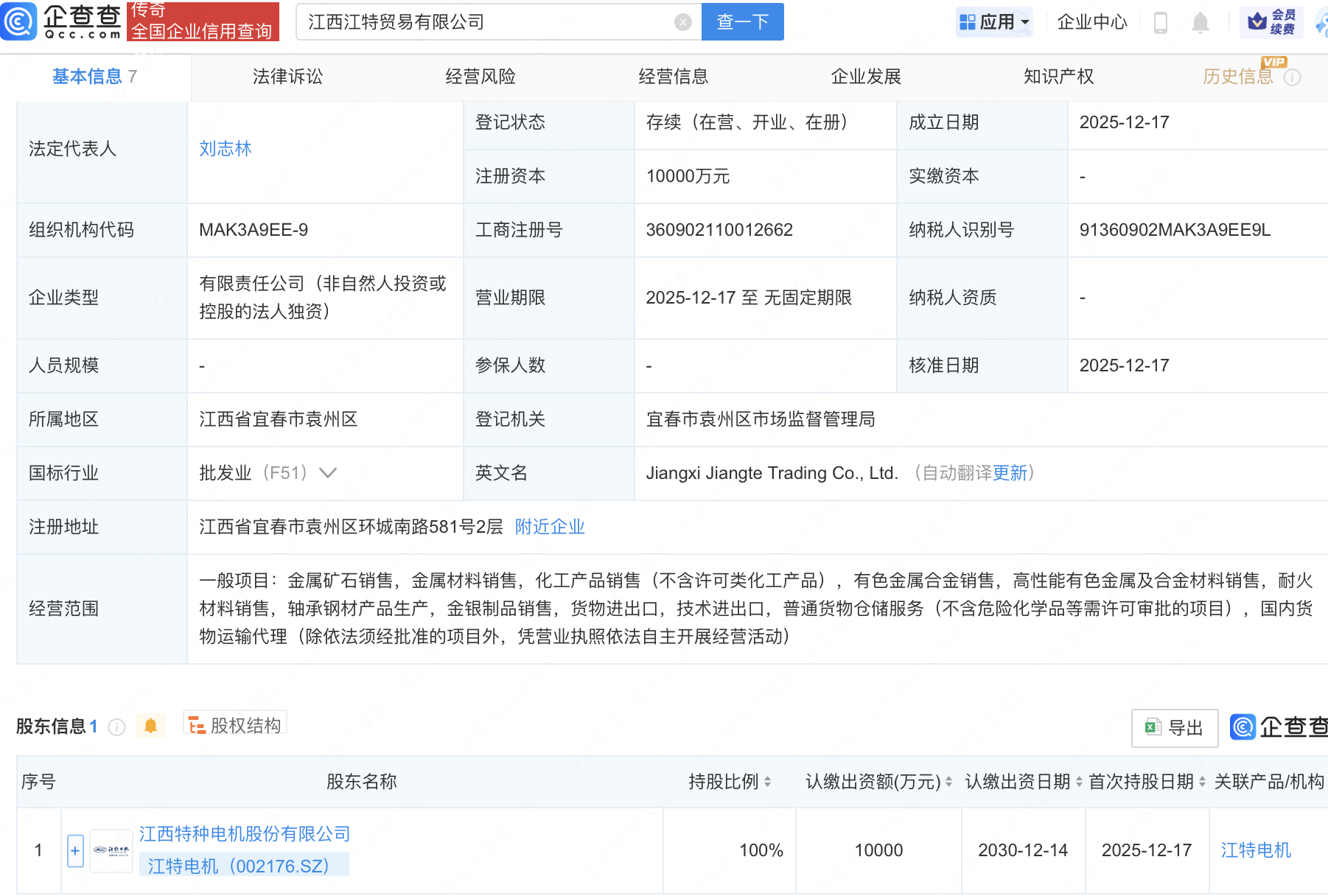Click the subscribe bell beside 股东信息
The image size is (1328, 896).
pos(152,726)
